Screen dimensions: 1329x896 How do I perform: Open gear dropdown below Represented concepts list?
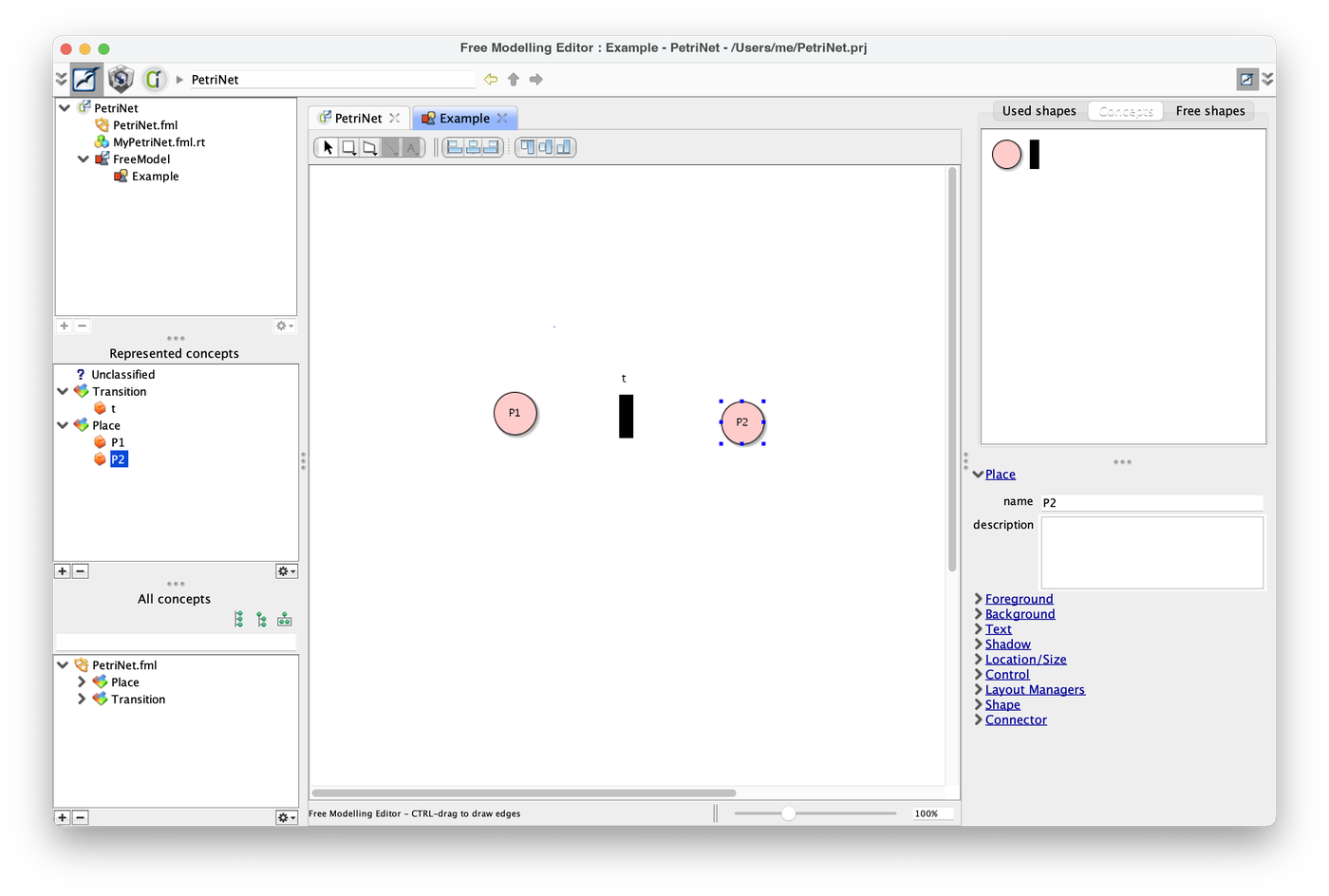pyautogui.click(x=286, y=571)
